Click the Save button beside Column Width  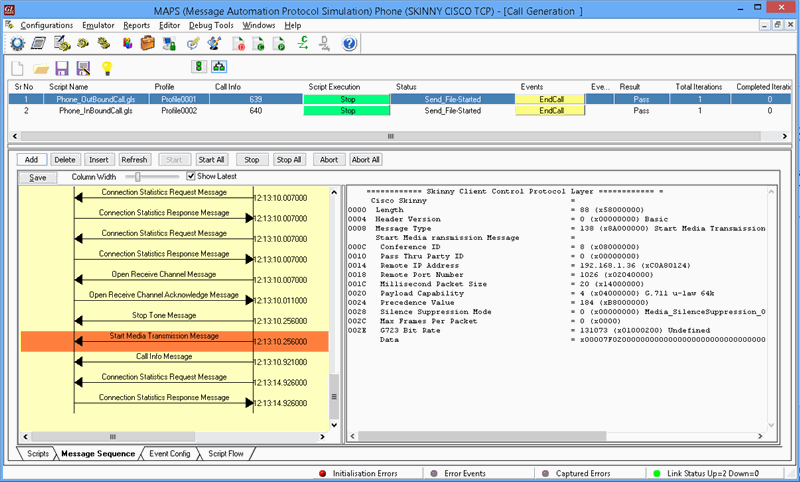38,177
